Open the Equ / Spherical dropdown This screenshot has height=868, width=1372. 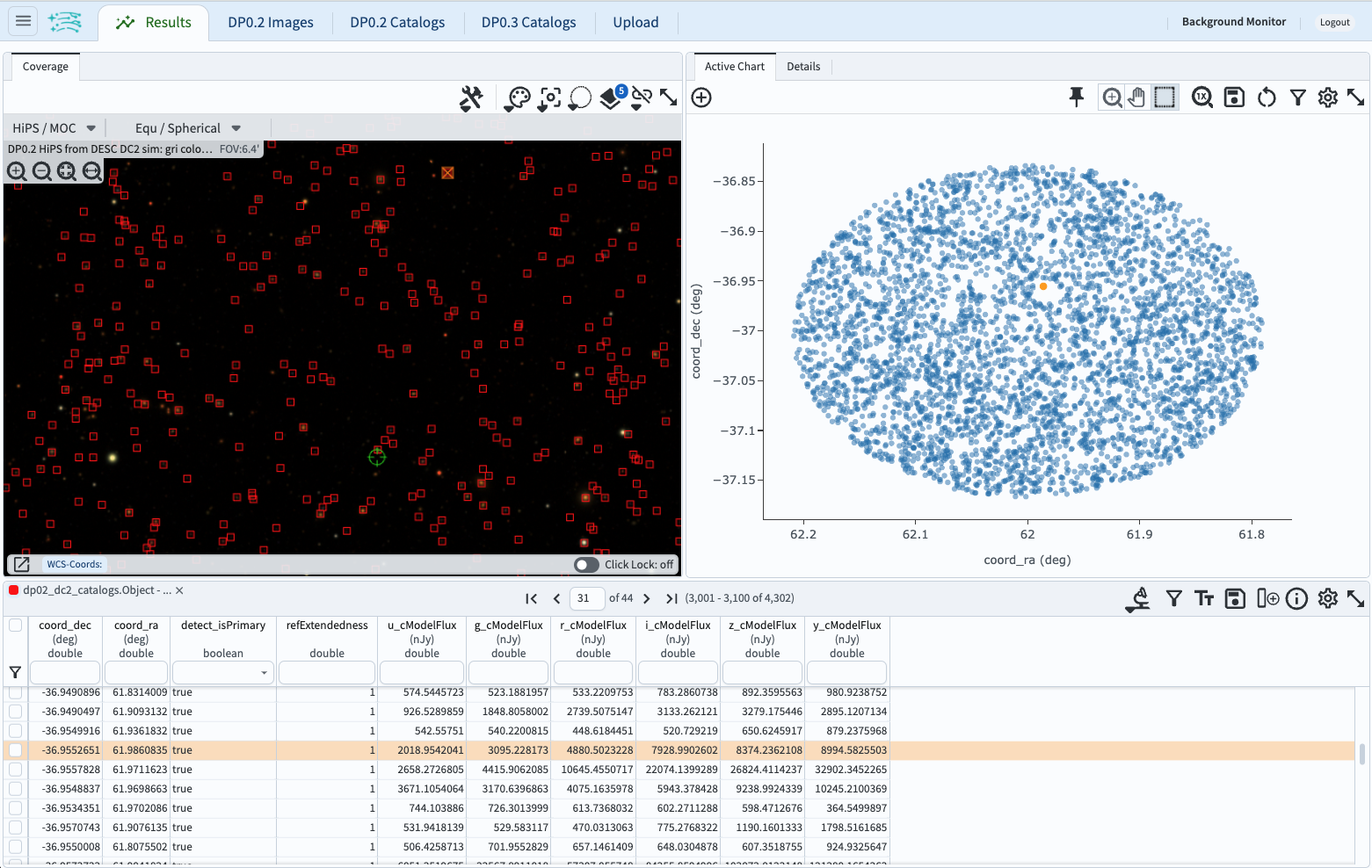coord(187,128)
